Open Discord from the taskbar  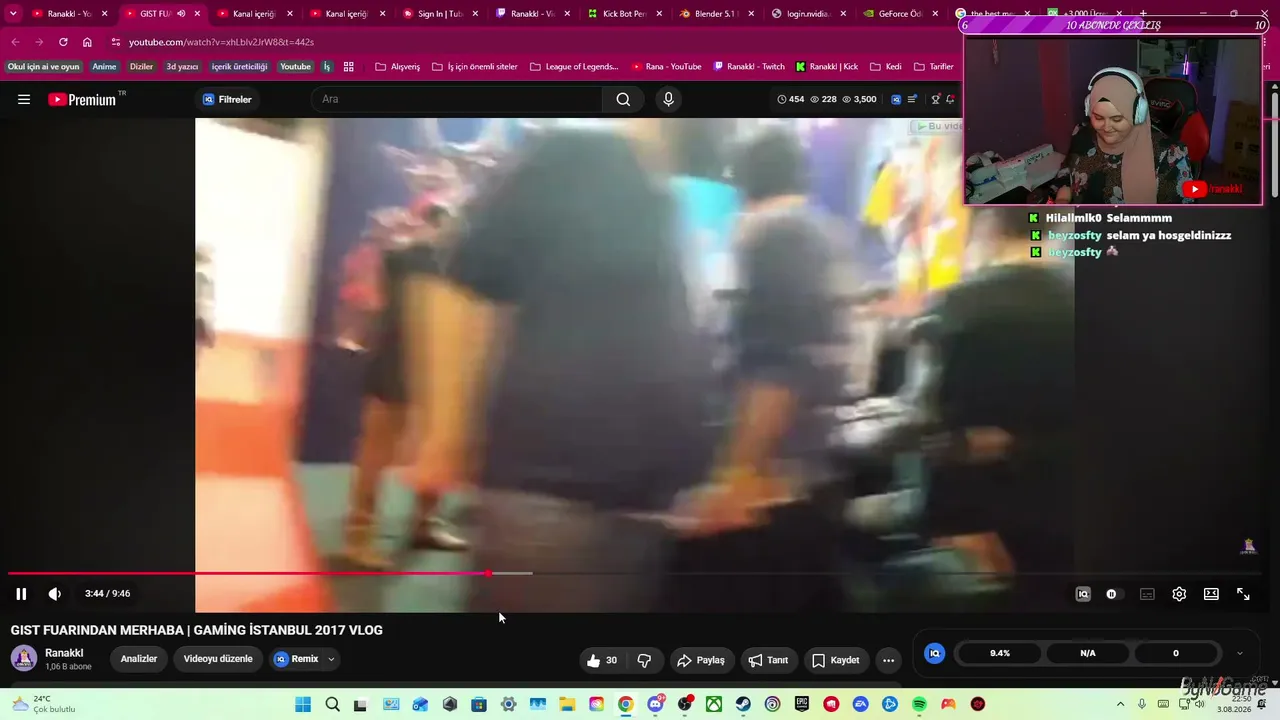pyautogui.click(x=655, y=704)
